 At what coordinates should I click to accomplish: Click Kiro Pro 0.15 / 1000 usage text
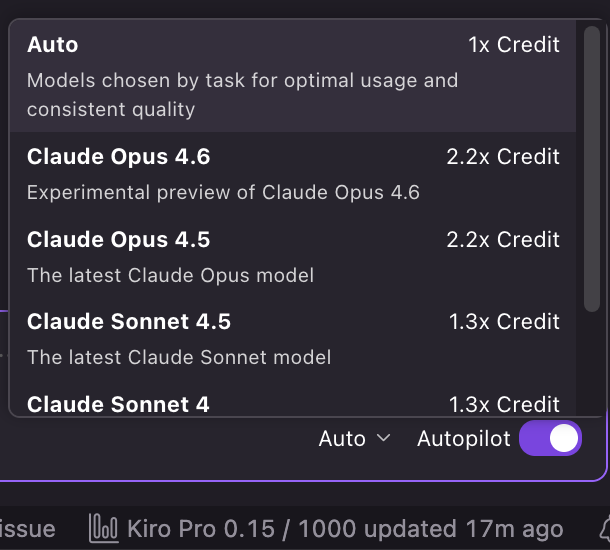click(345, 528)
